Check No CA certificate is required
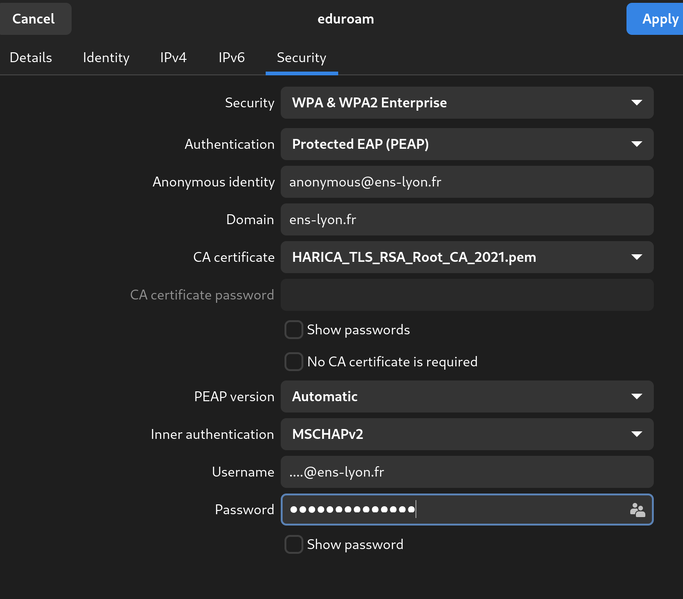The image size is (683, 599). pyautogui.click(x=294, y=362)
